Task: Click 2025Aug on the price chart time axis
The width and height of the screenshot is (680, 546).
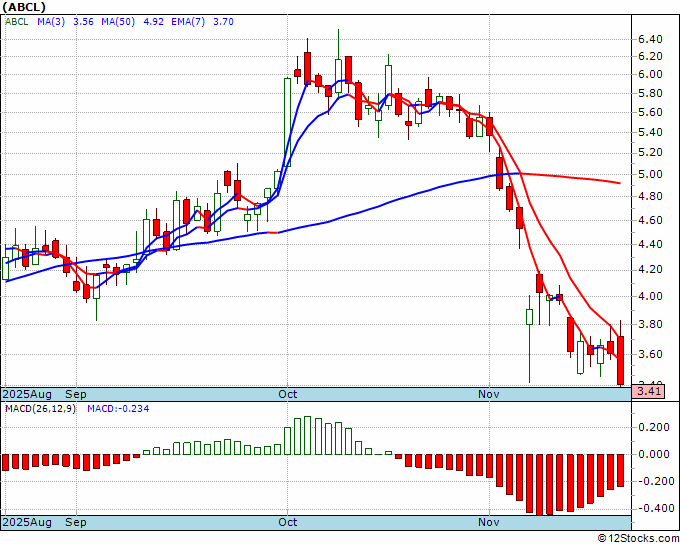Action: click(x=27, y=394)
